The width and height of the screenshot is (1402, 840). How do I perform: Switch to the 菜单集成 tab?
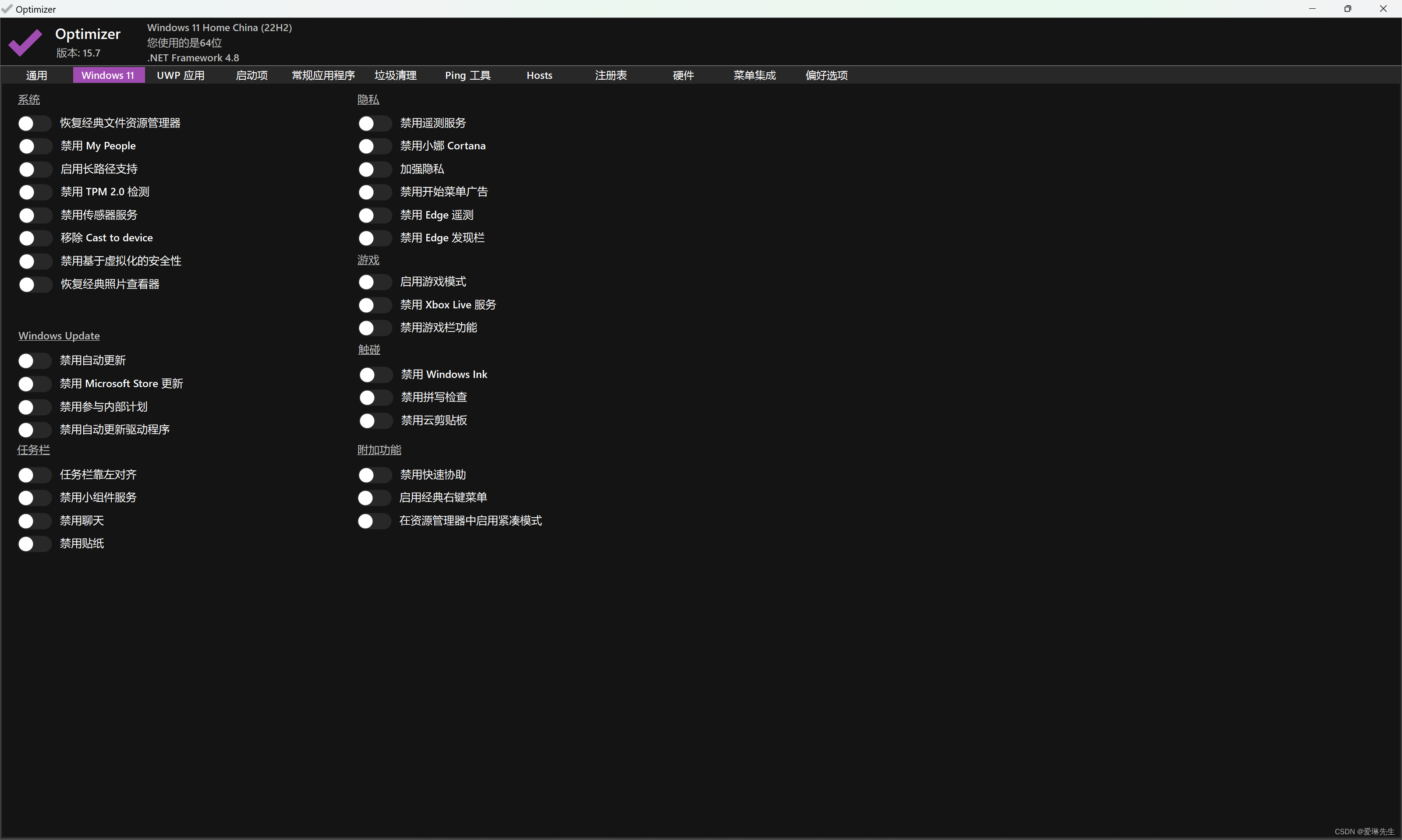pos(755,75)
